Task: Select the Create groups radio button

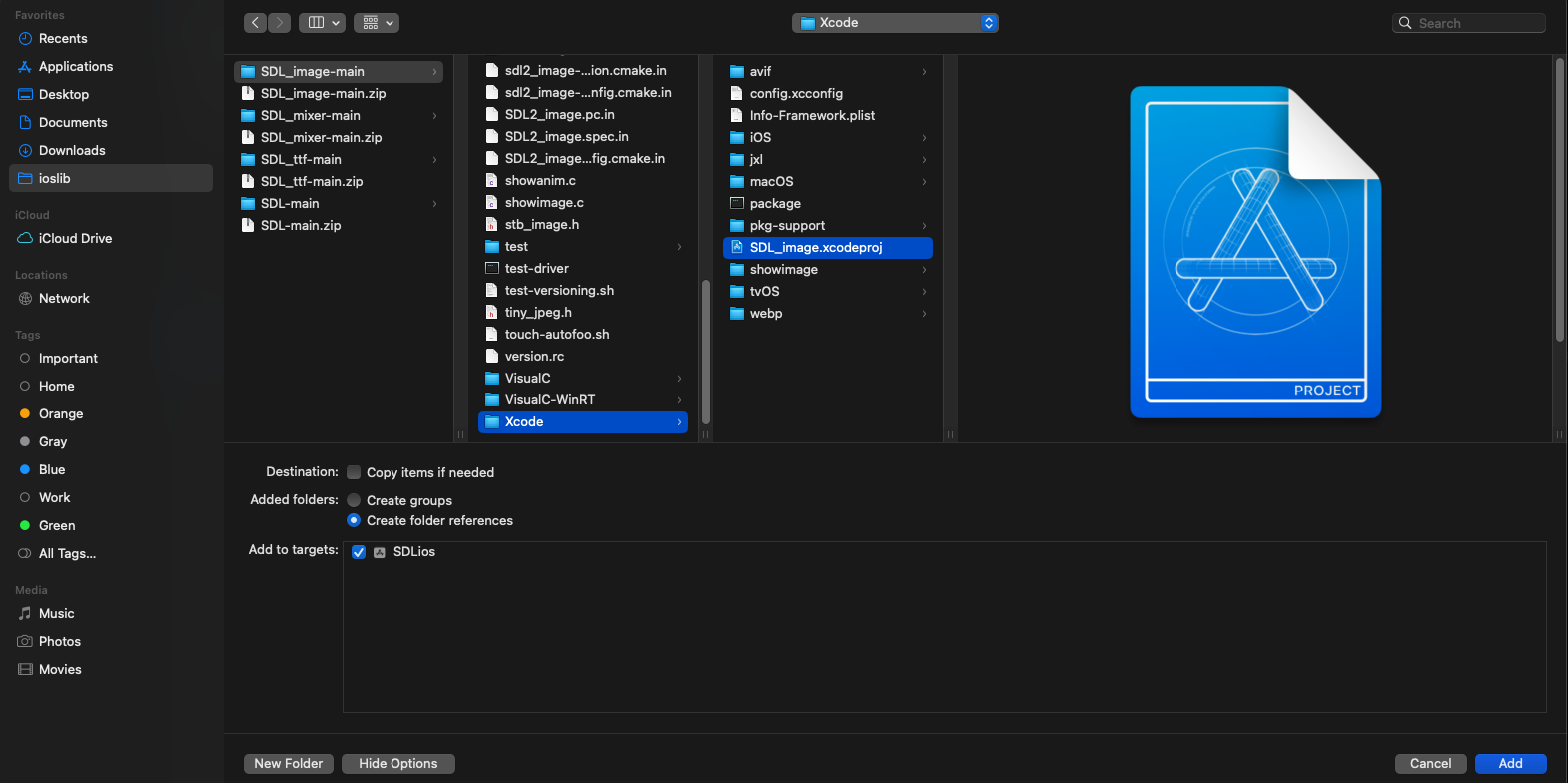Action: click(x=354, y=500)
